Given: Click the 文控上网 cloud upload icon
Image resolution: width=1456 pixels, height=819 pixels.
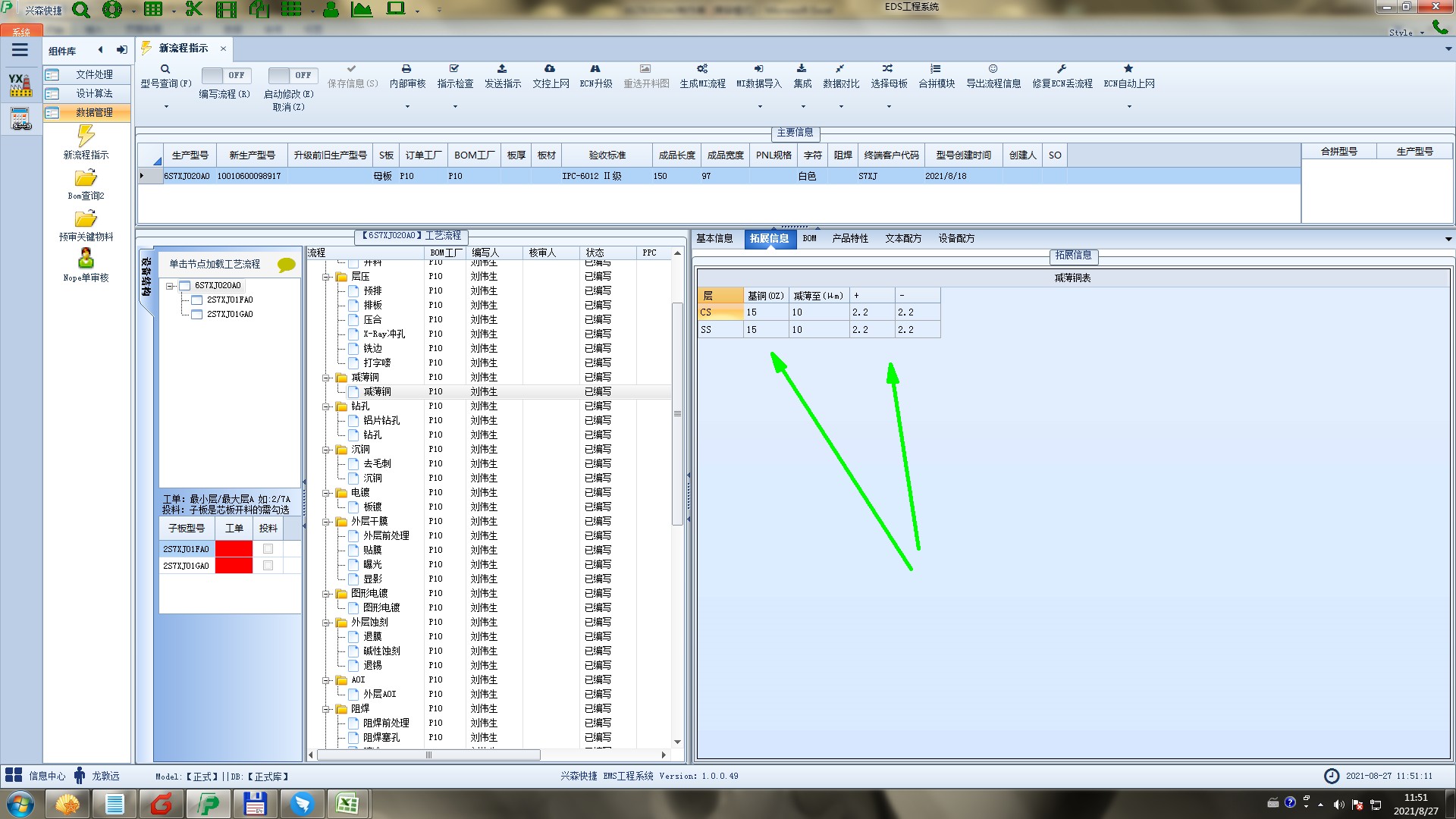Looking at the screenshot, I should (550, 69).
